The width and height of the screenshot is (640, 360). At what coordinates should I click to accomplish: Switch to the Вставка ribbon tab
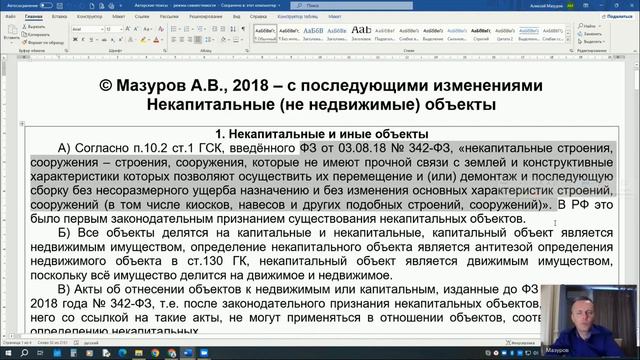[x=60, y=17]
